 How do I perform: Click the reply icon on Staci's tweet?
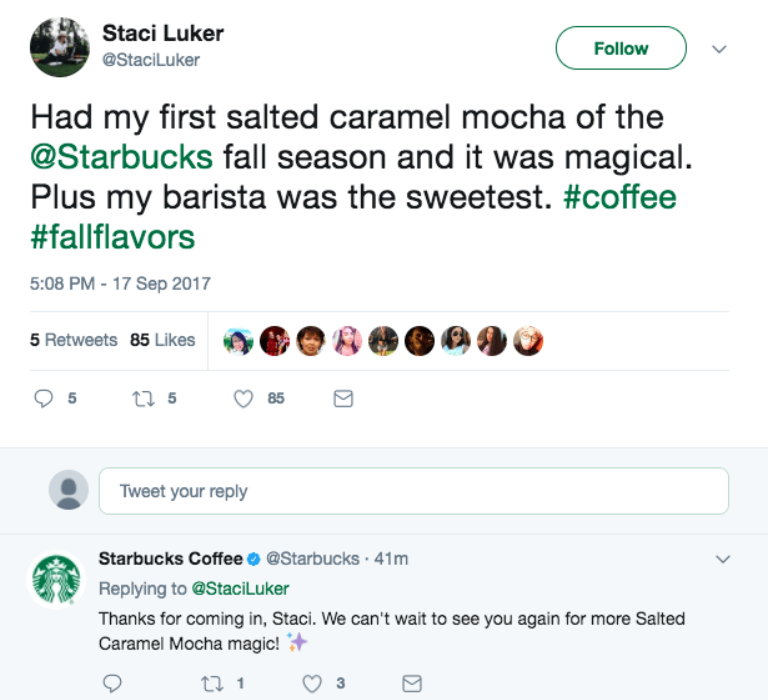click(x=43, y=398)
